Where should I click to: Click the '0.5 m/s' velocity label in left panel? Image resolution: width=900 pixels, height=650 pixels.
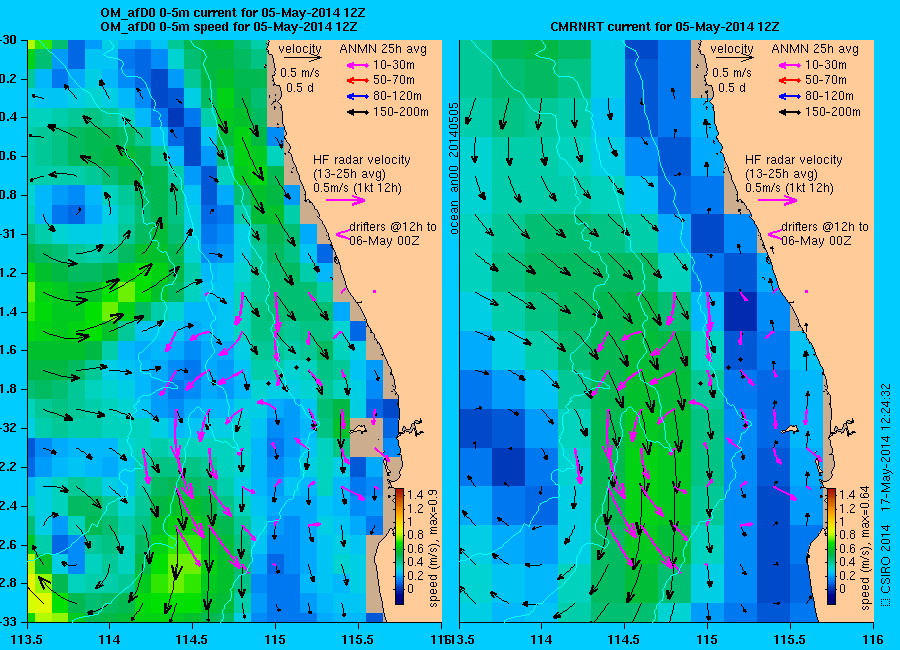pos(300,73)
